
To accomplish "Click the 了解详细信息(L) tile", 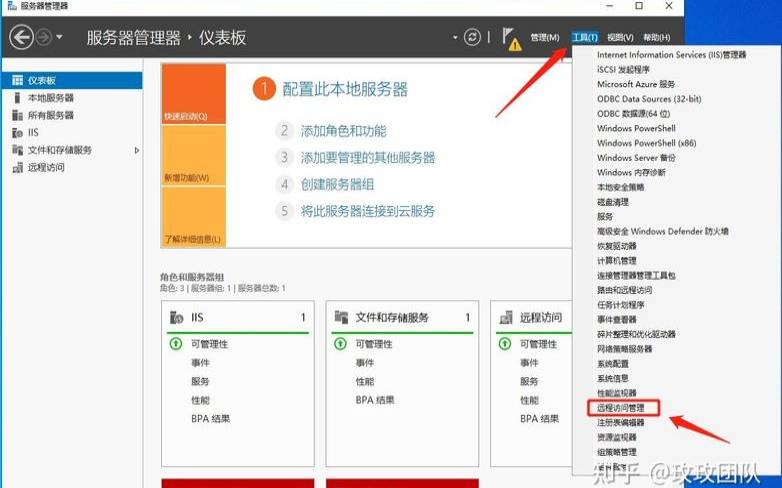I will [x=194, y=217].
